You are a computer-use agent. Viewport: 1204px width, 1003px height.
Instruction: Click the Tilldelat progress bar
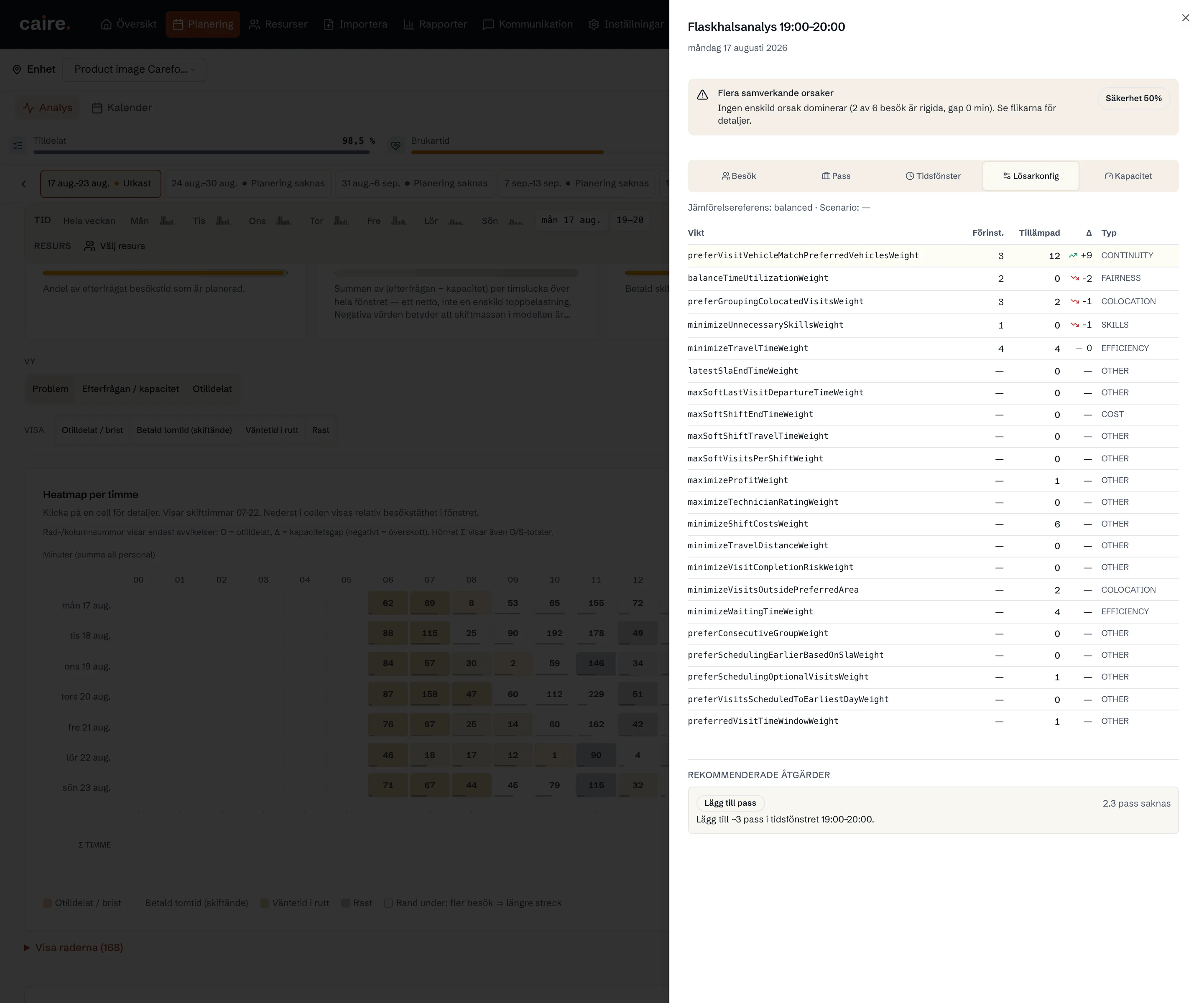[x=201, y=152]
